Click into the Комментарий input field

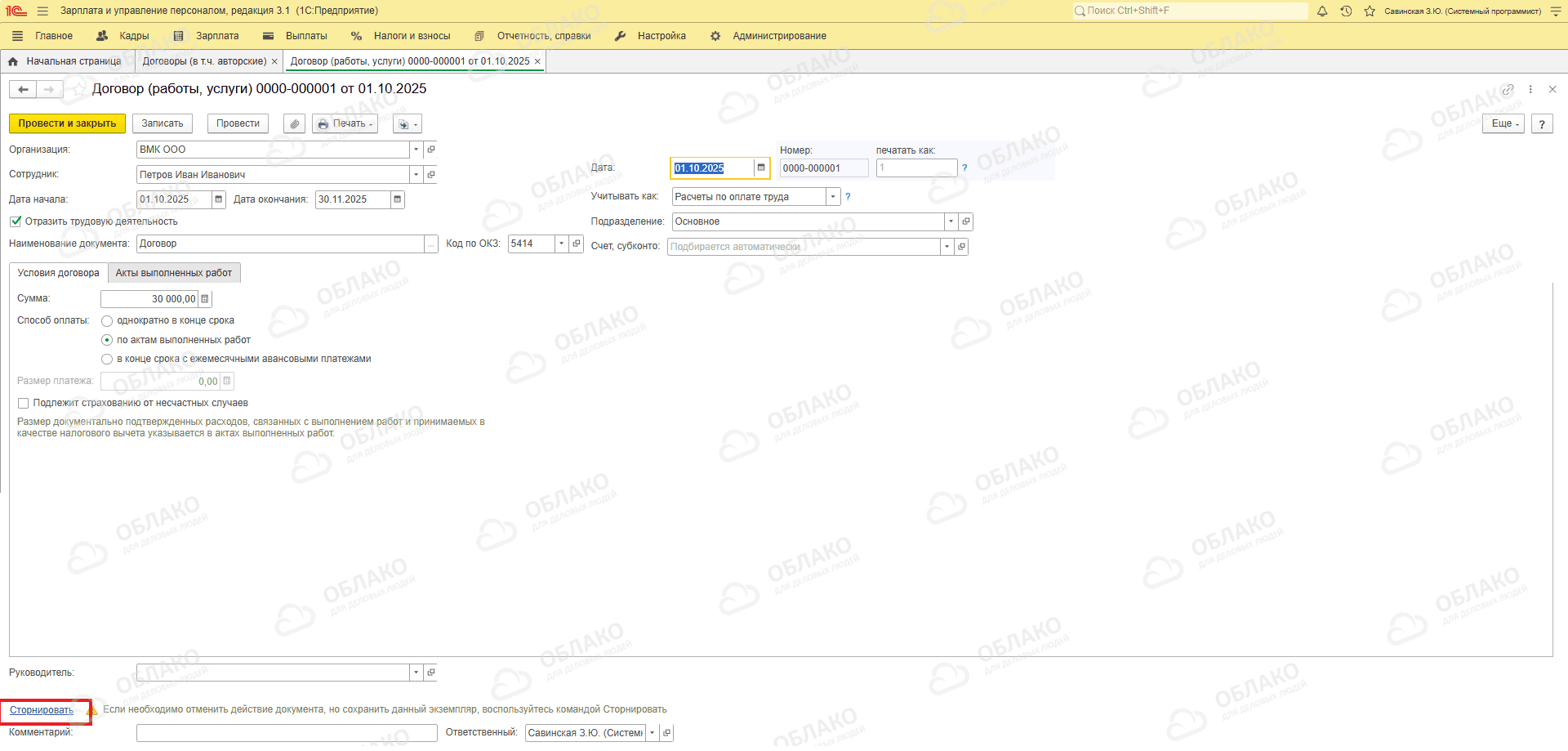286,733
